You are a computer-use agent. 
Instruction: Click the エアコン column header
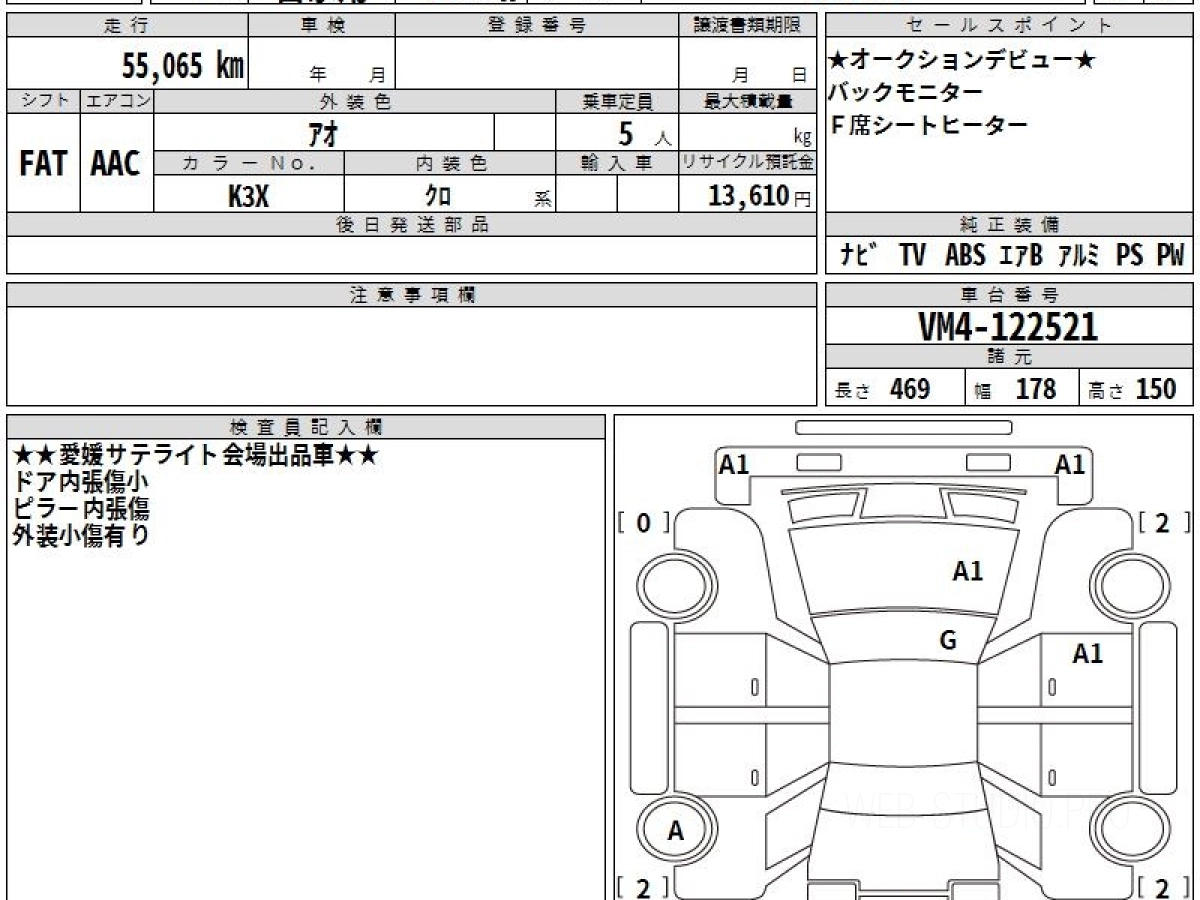pyautogui.click(x=117, y=101)
